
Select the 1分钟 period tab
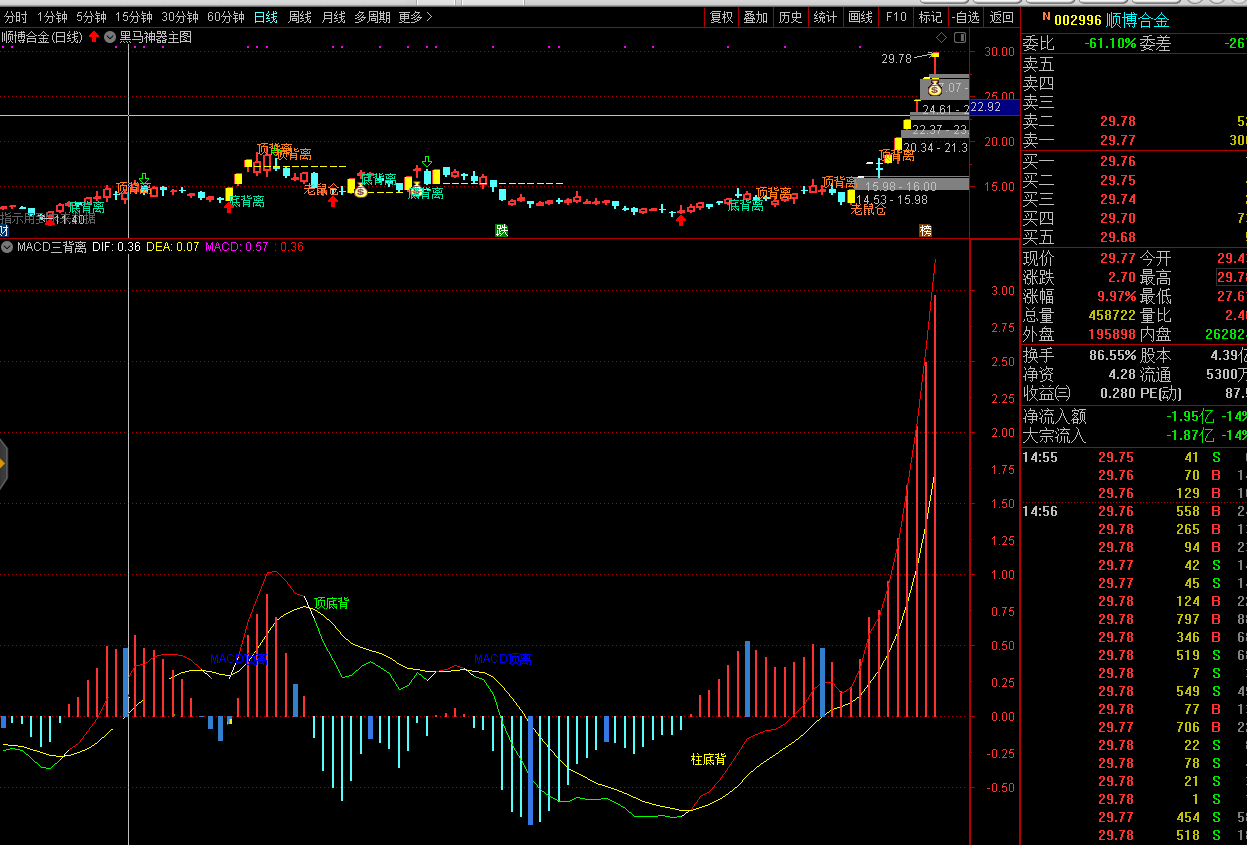(x=52, y=17)
